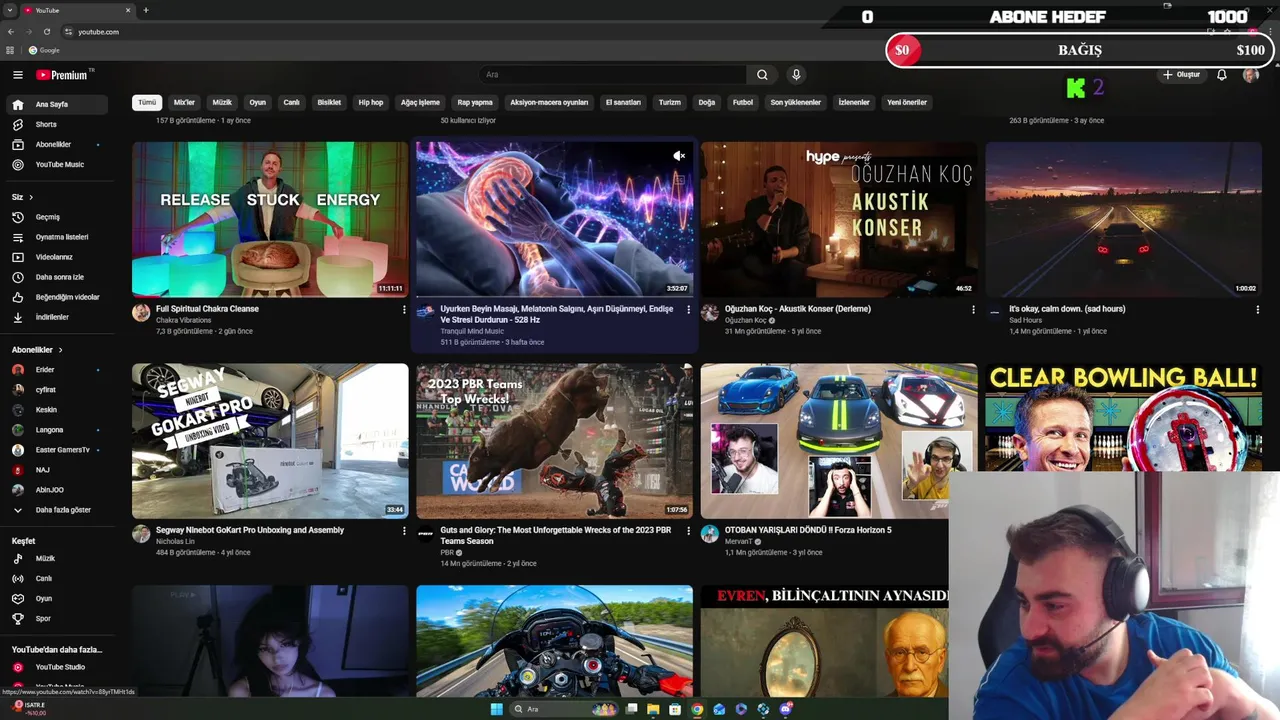Viewport: 1280px width, 720px height.
Task: Go to Ana Sayfa in sidebar
Action: click(x=57, y=104)
